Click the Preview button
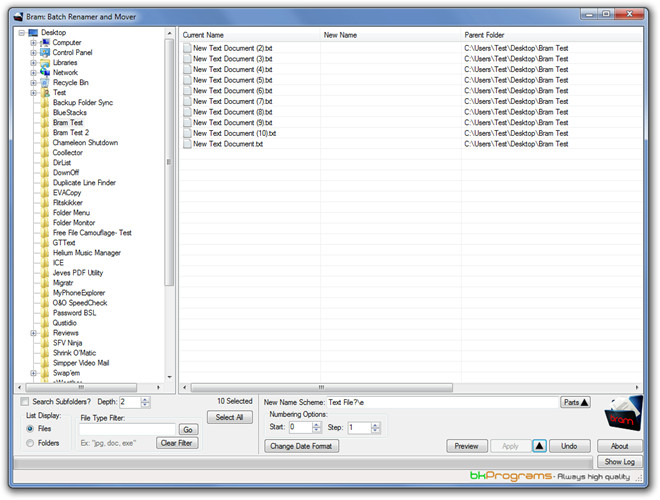This screenshot has height=500, width=660. tap(466, 446)
